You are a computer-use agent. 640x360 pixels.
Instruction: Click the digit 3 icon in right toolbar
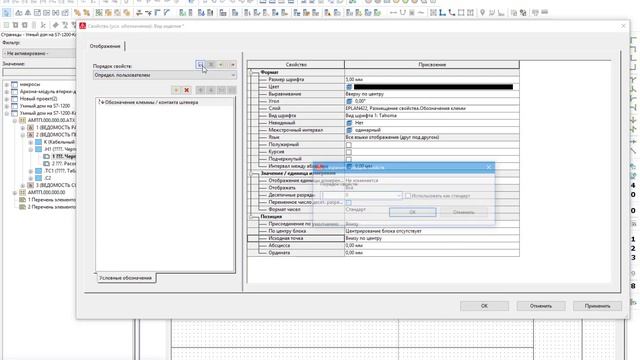[x=633, y=258]
